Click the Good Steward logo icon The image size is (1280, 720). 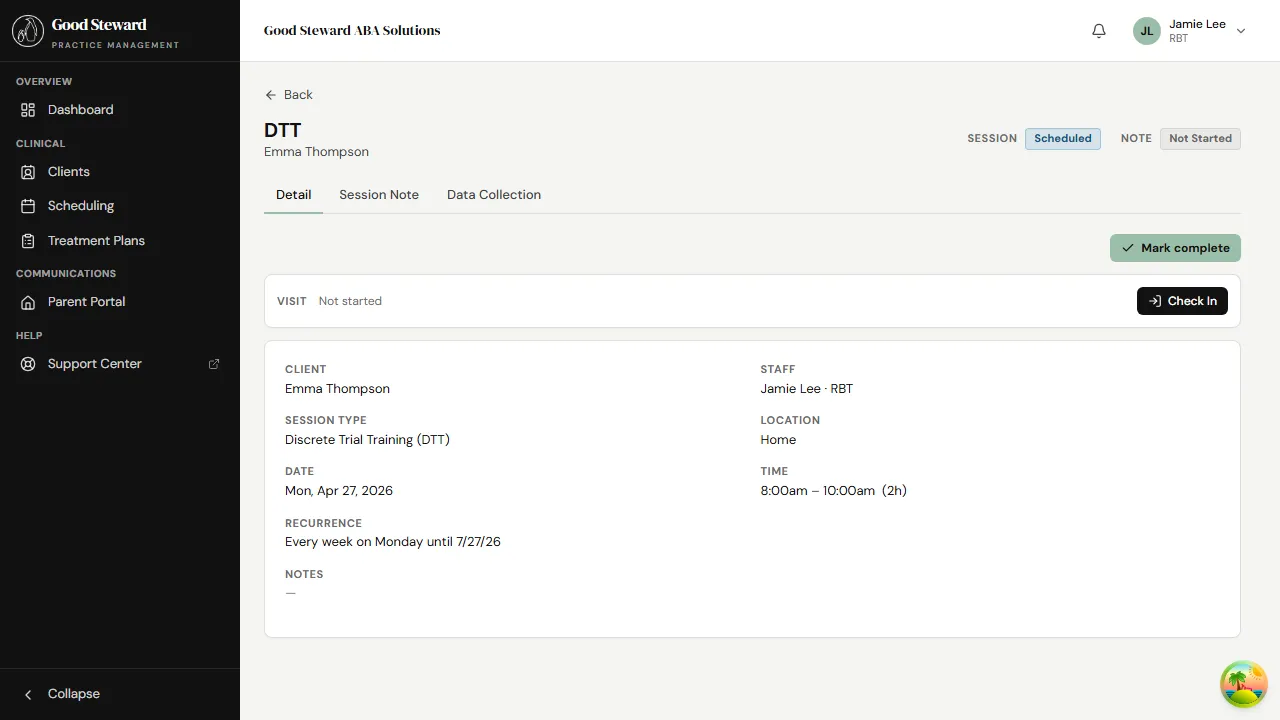(x=27, y=30)
